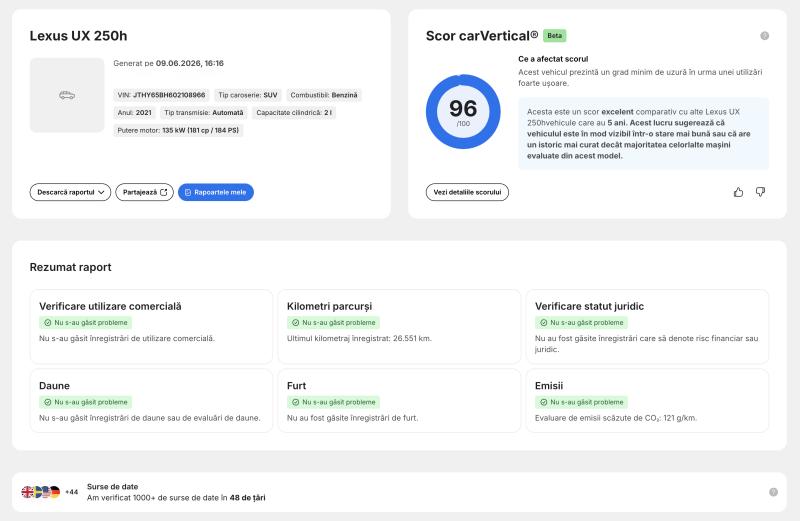Click the Lexus UX 250h title
Viewport: 800px width, 521px height.
79,36
